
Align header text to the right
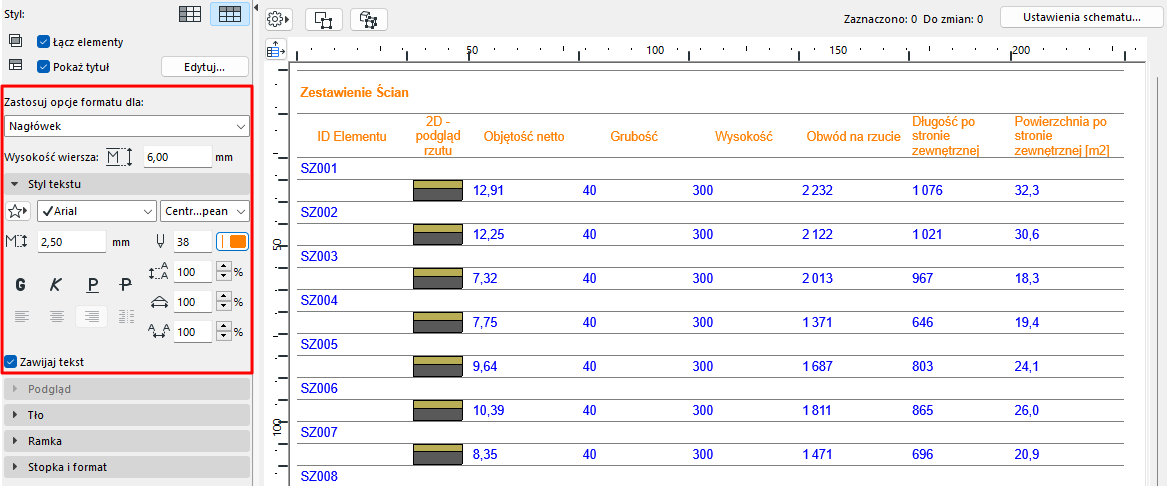[92, 317]
